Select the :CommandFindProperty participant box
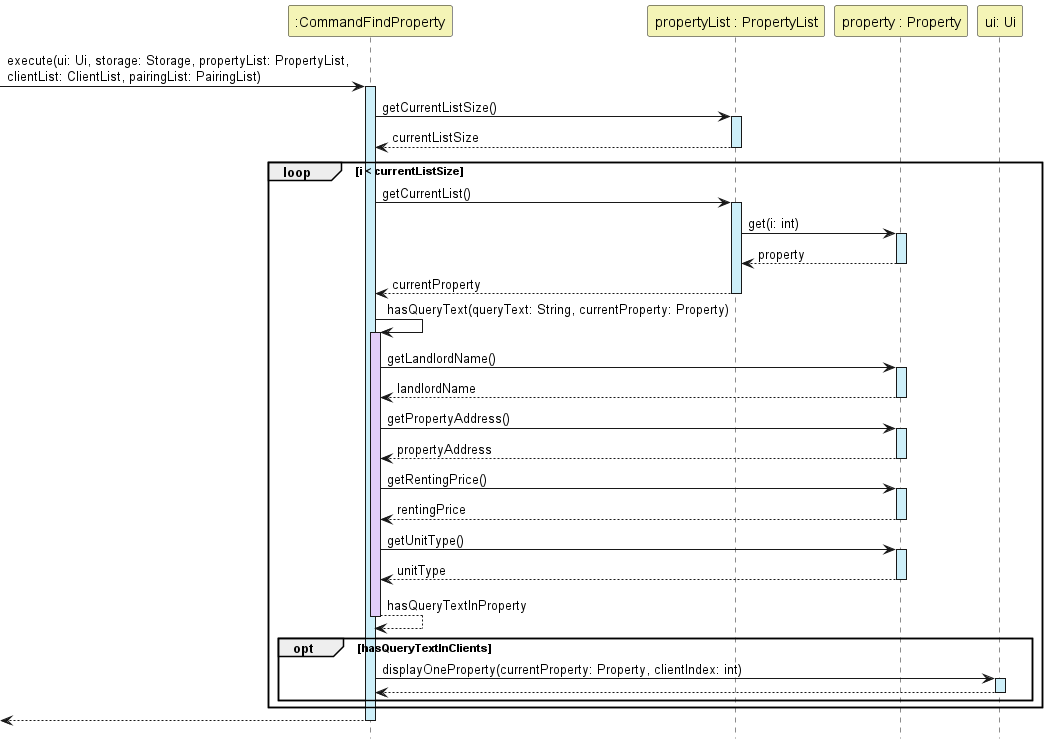Screen dimensions: 1047x744 point(370,21)
